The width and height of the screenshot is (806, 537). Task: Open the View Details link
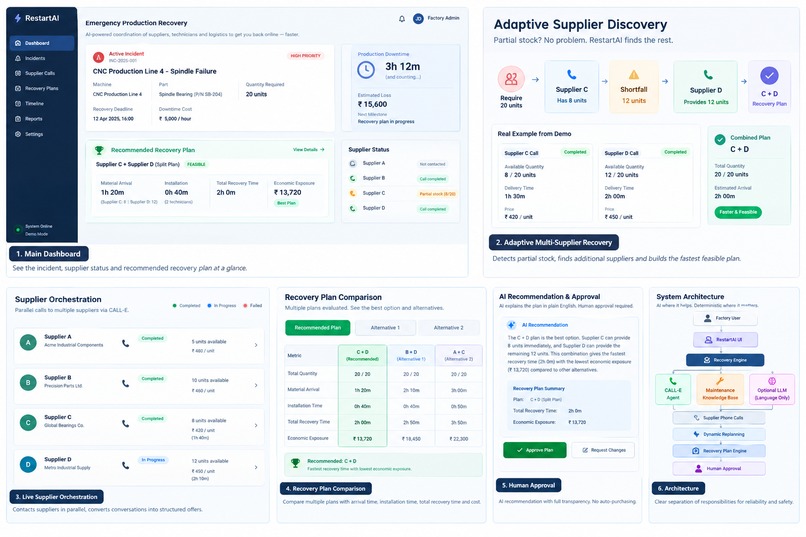(x=308, y=150)
